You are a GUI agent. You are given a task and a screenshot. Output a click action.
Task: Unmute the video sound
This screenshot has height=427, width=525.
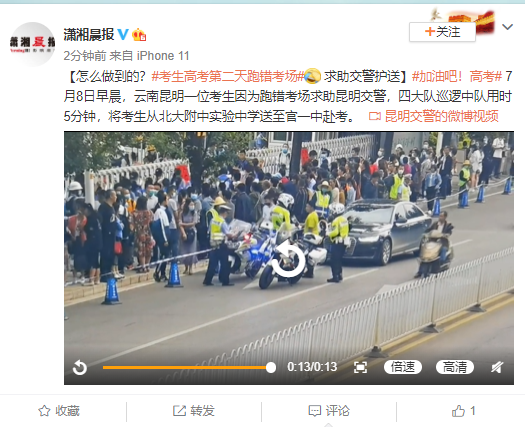point(497,367)
